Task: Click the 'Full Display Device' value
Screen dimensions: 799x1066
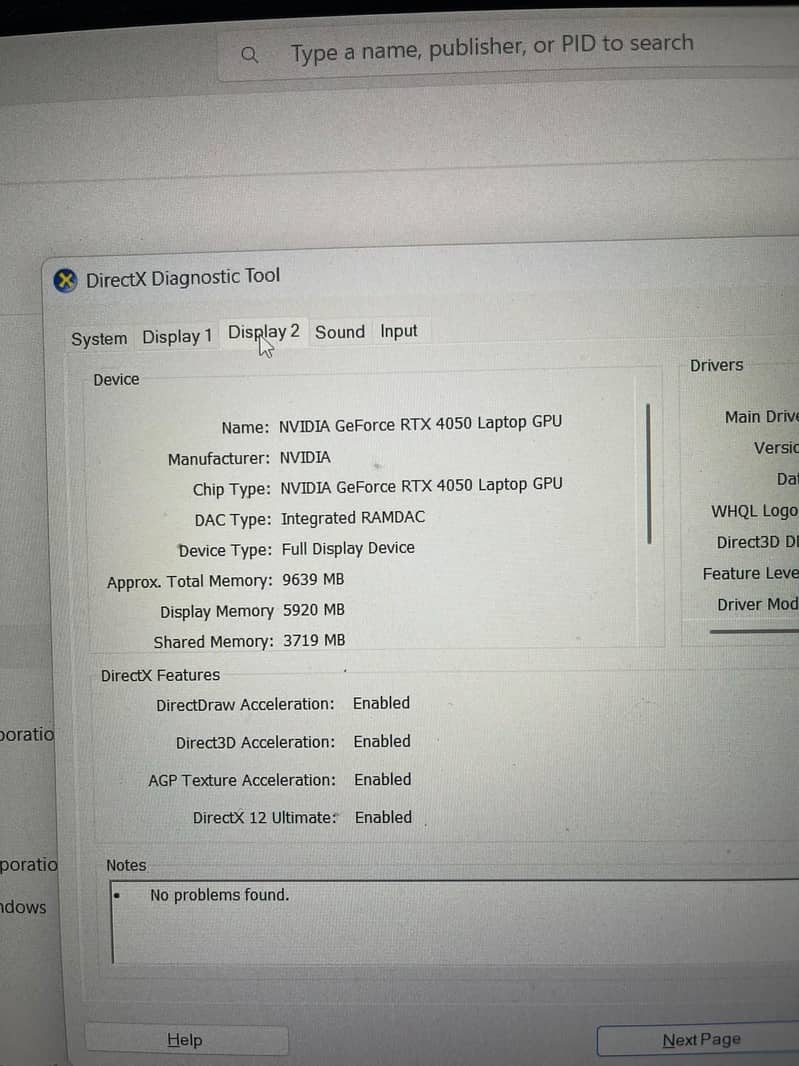Action: (348, 548)
